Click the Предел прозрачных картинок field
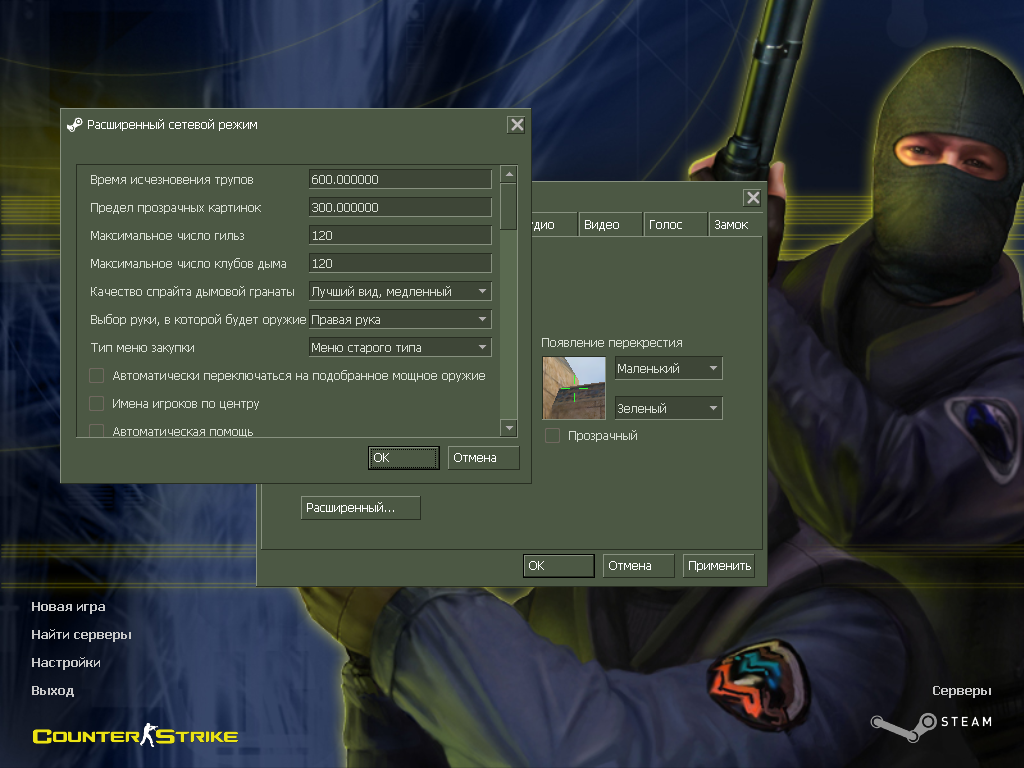Viewport: 1024px width, 768px height. tap(400, 208)
